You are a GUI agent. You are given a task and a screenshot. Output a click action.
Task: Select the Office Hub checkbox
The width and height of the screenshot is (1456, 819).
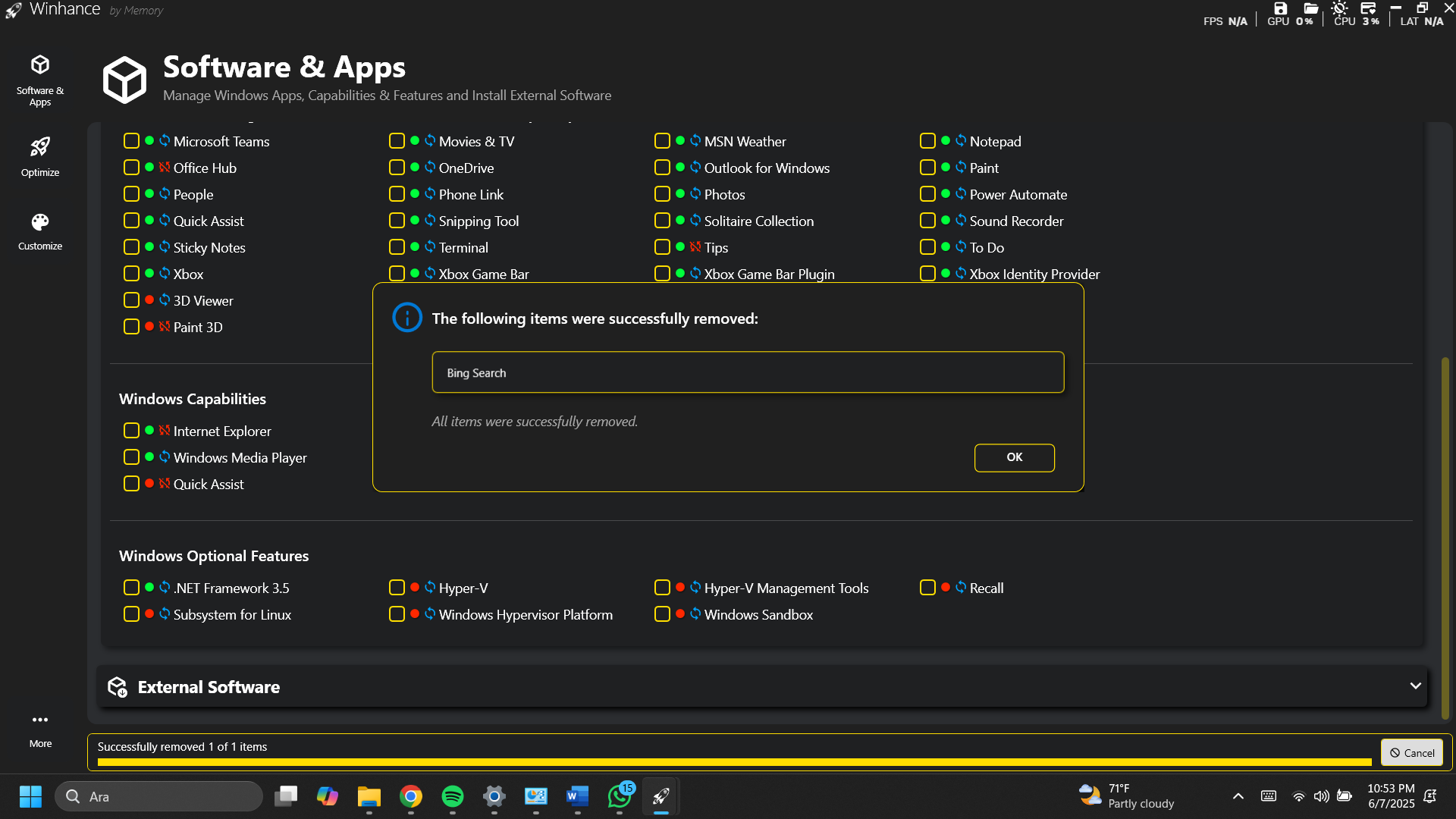tap(131, 168)
